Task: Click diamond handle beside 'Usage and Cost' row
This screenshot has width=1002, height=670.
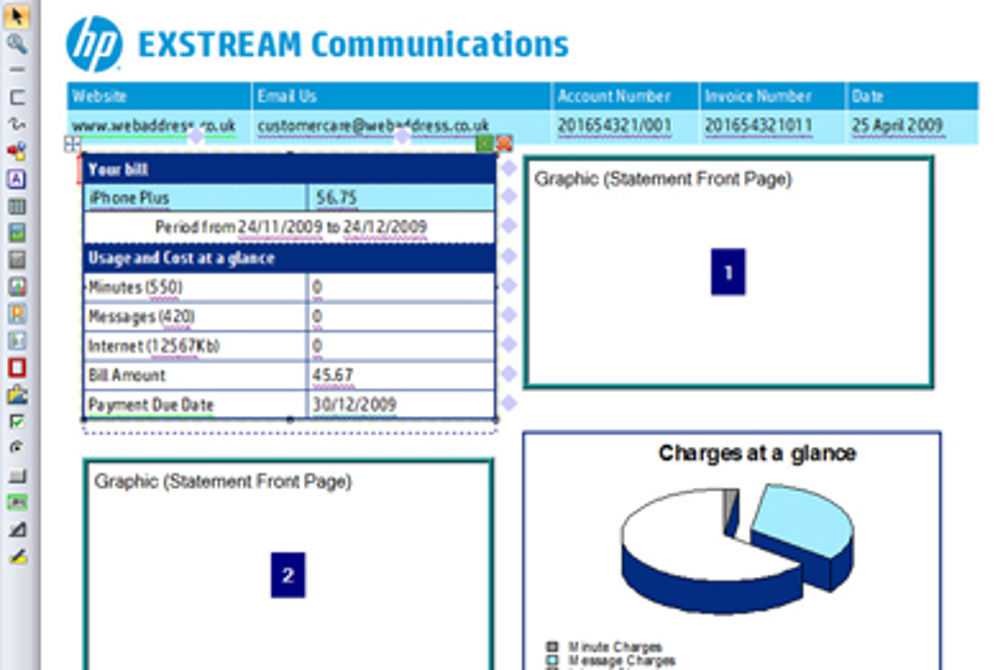Action: point(509,256)
